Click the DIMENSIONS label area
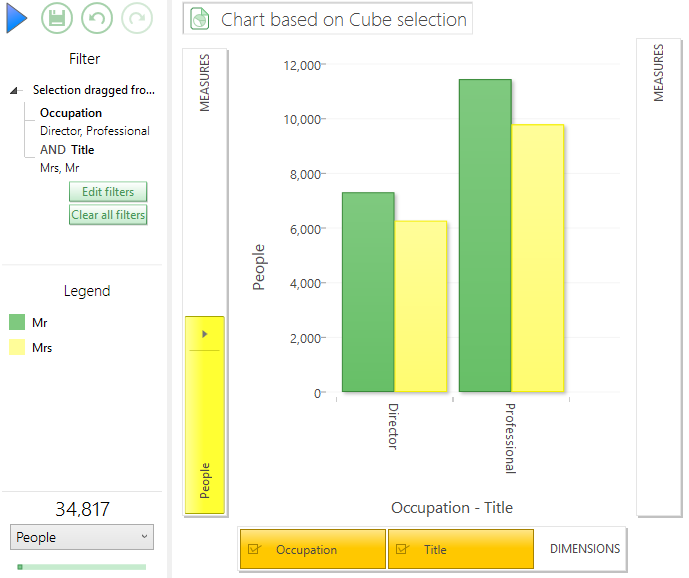Image resolution: width=689 pixels, height=578 pixels. [x=585, y=549]
